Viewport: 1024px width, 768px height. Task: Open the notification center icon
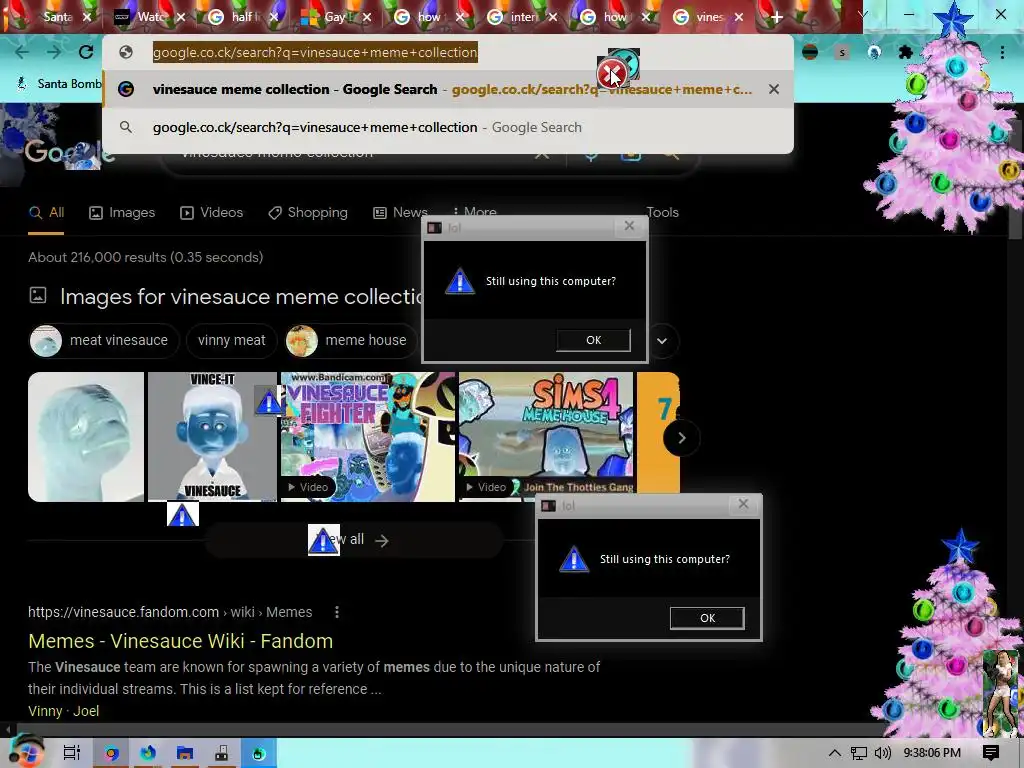click(991, 753)
